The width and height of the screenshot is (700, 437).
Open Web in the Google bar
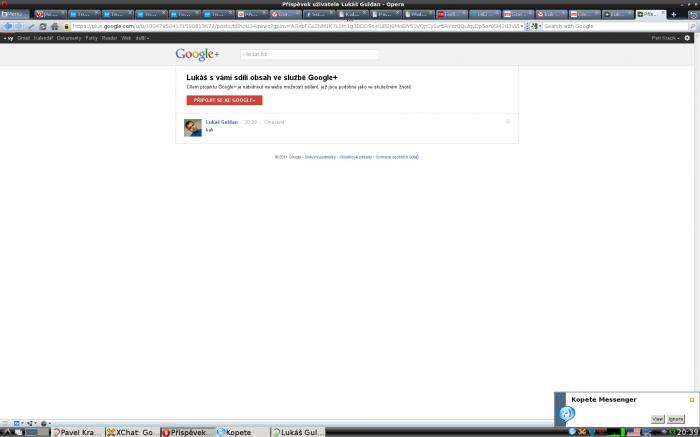click(126, 38)
